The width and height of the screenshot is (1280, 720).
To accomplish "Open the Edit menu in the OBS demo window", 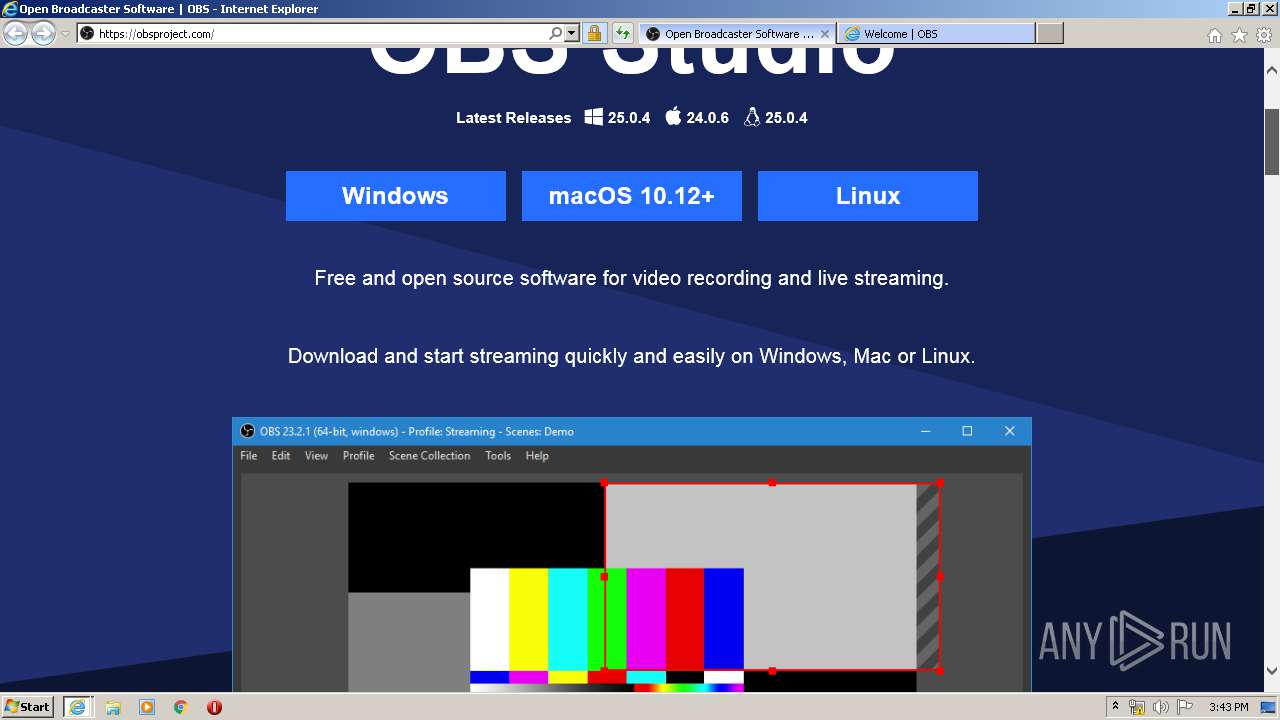I will [x=281, y=456].
